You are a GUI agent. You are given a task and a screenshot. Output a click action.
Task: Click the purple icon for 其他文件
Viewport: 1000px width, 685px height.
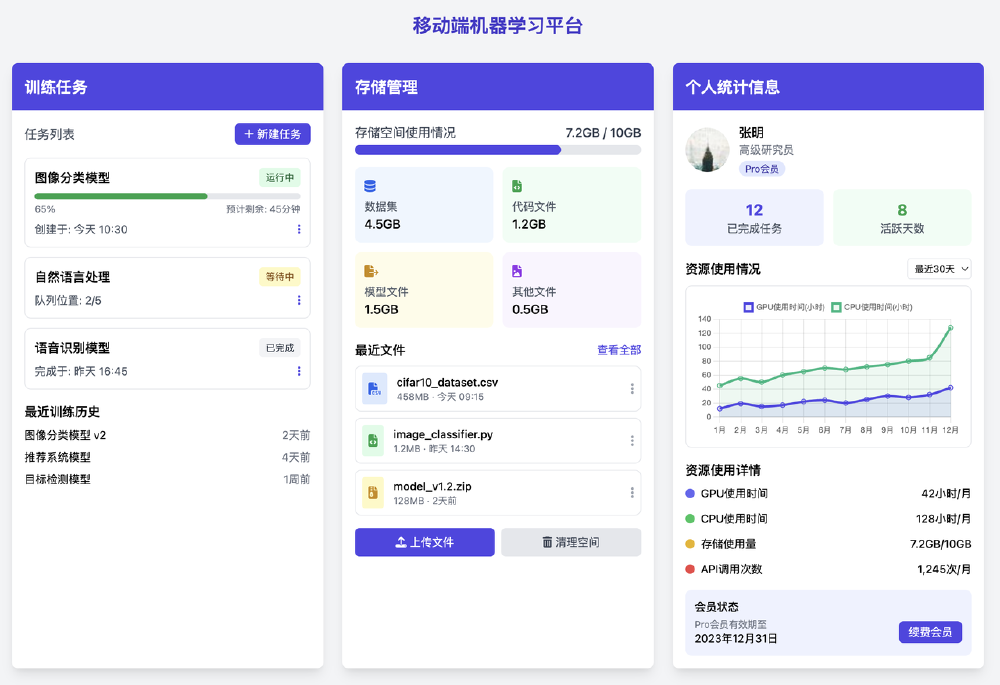517,269
